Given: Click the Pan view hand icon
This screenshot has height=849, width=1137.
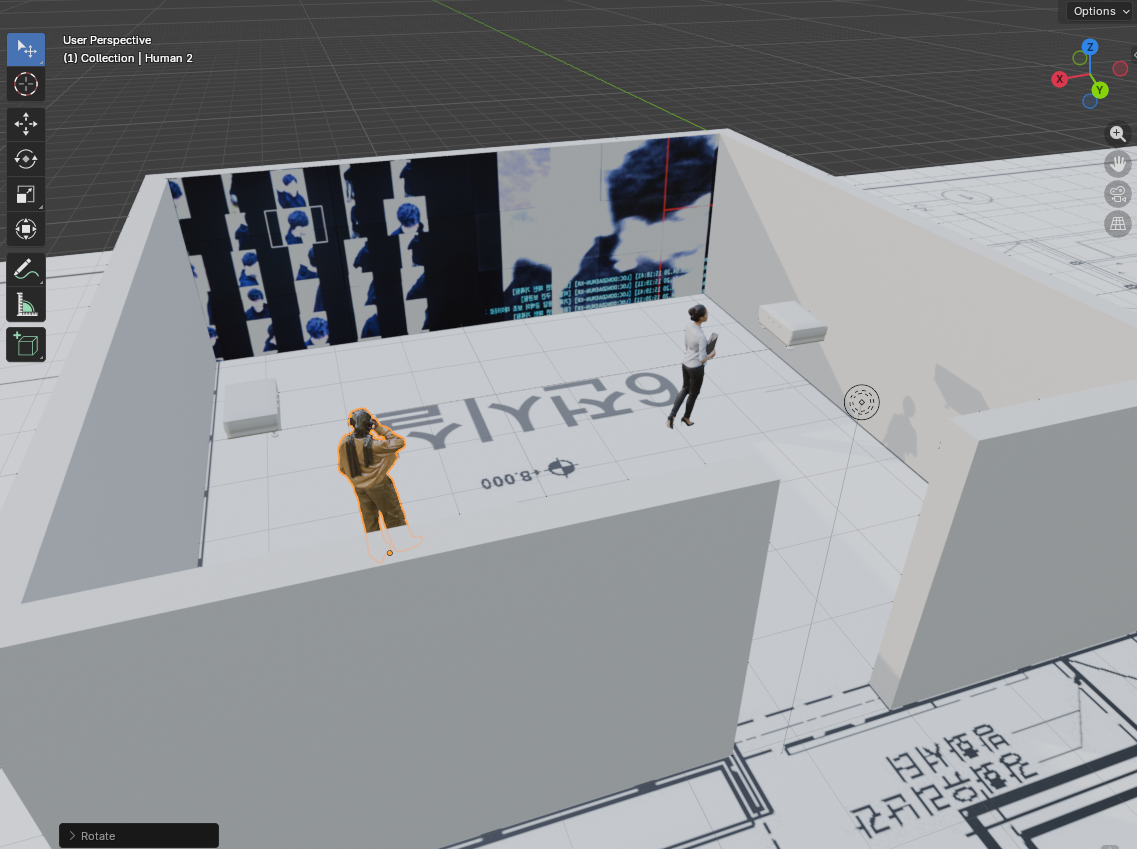Looking at the screenshot, I should [x=1117, y=164].
